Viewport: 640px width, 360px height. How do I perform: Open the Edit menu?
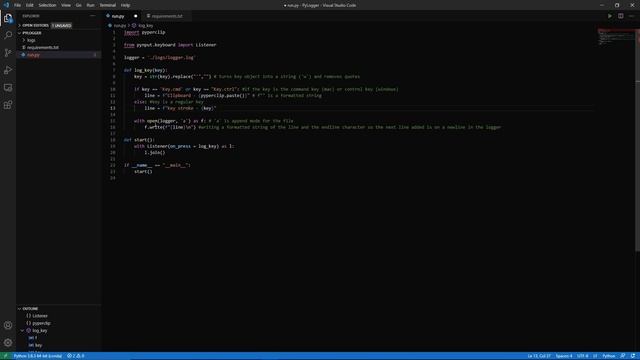coord(29,5)
